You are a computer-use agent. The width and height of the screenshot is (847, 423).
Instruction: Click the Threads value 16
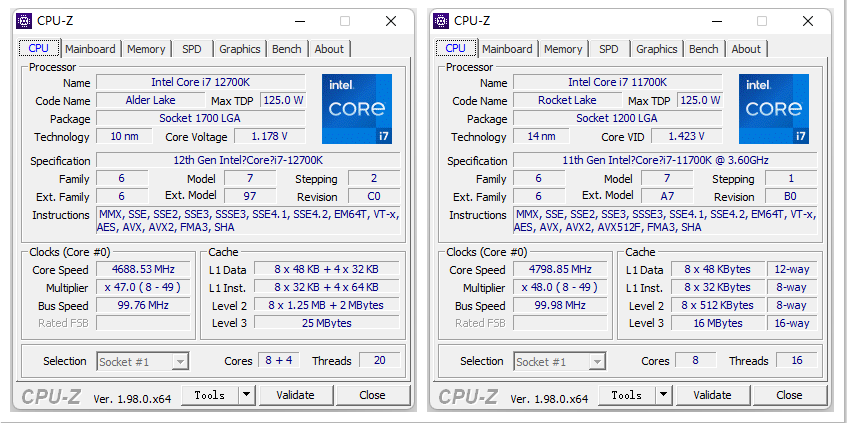(x=797, y=360)
